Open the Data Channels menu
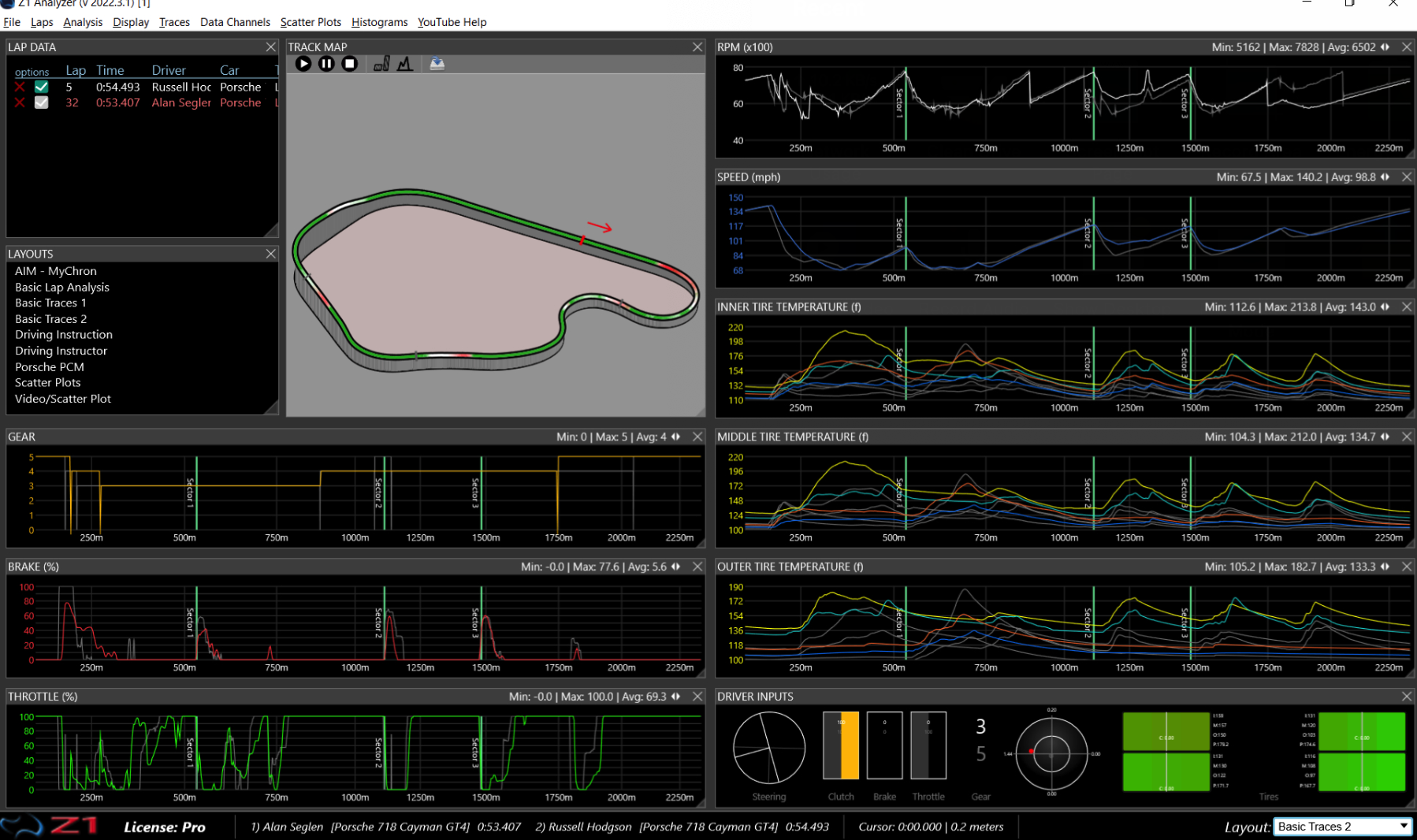The image size is (1417, 840). pyautogui.click(x=235, y=22)
